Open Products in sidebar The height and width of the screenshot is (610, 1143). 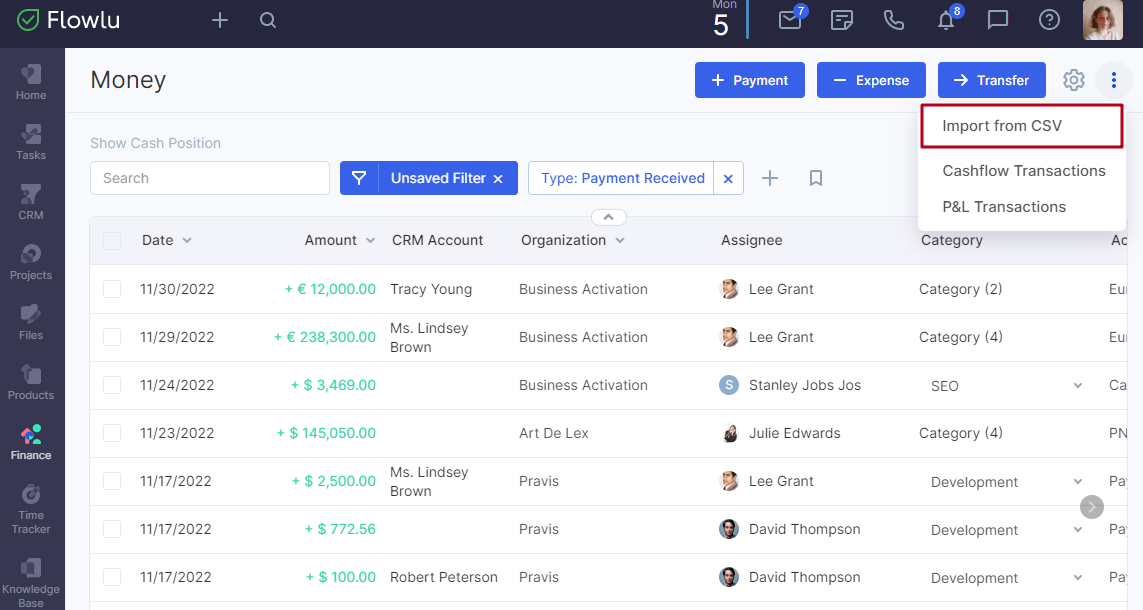tap(31, 382)
